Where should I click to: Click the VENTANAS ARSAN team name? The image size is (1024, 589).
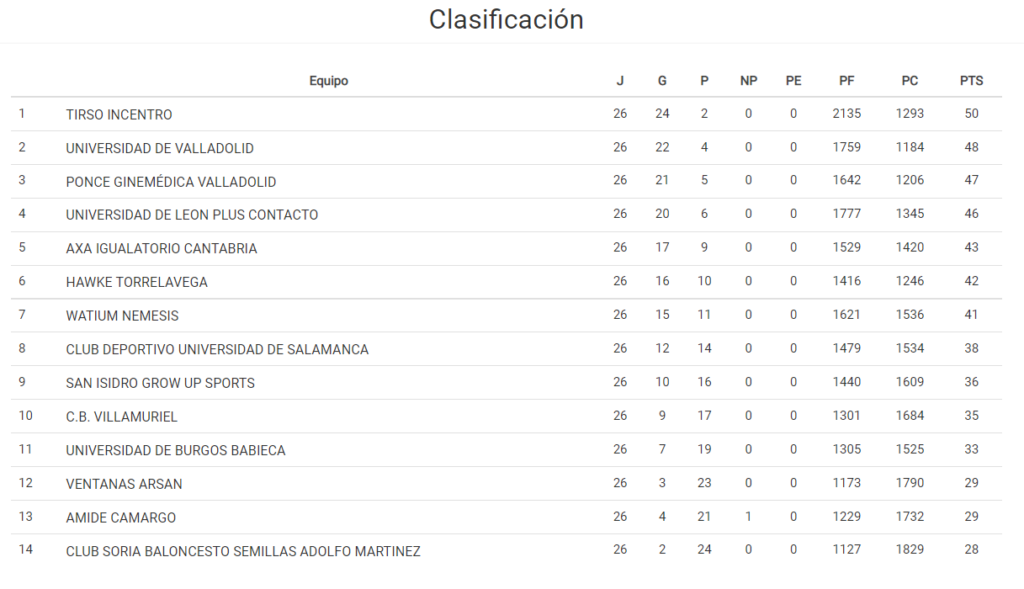click(124, 484)
